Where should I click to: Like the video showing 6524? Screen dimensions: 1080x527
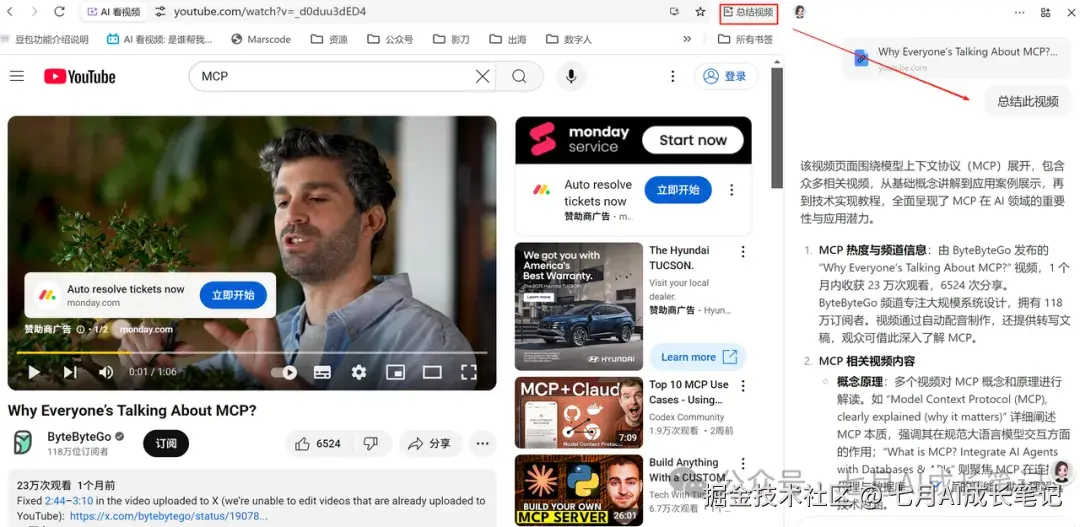[320, 444]
